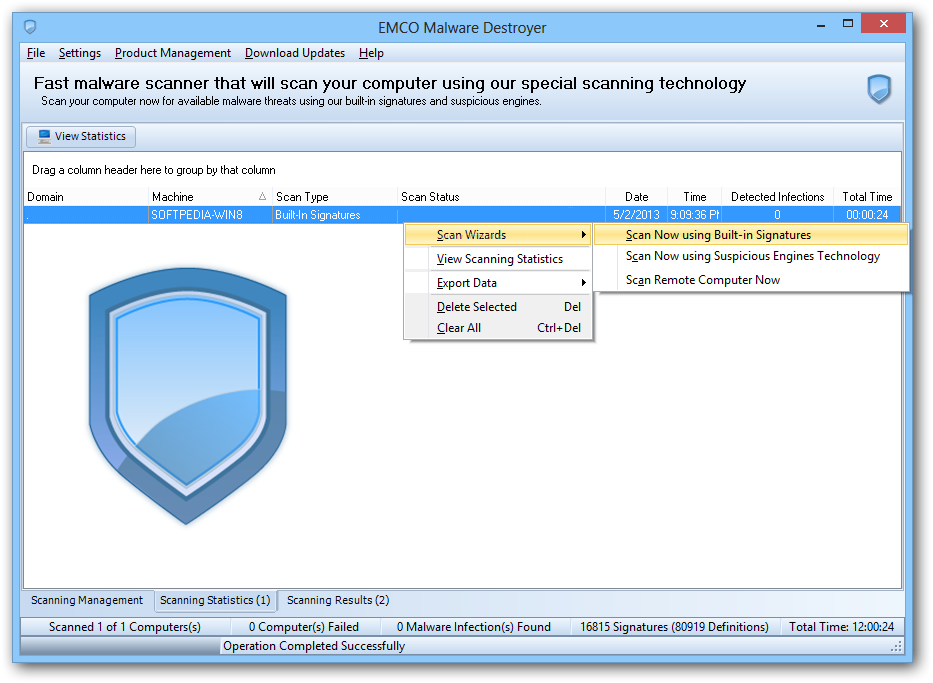
Task: Click the monitor icon on View Statistics
Action: (x=44, y=136)
